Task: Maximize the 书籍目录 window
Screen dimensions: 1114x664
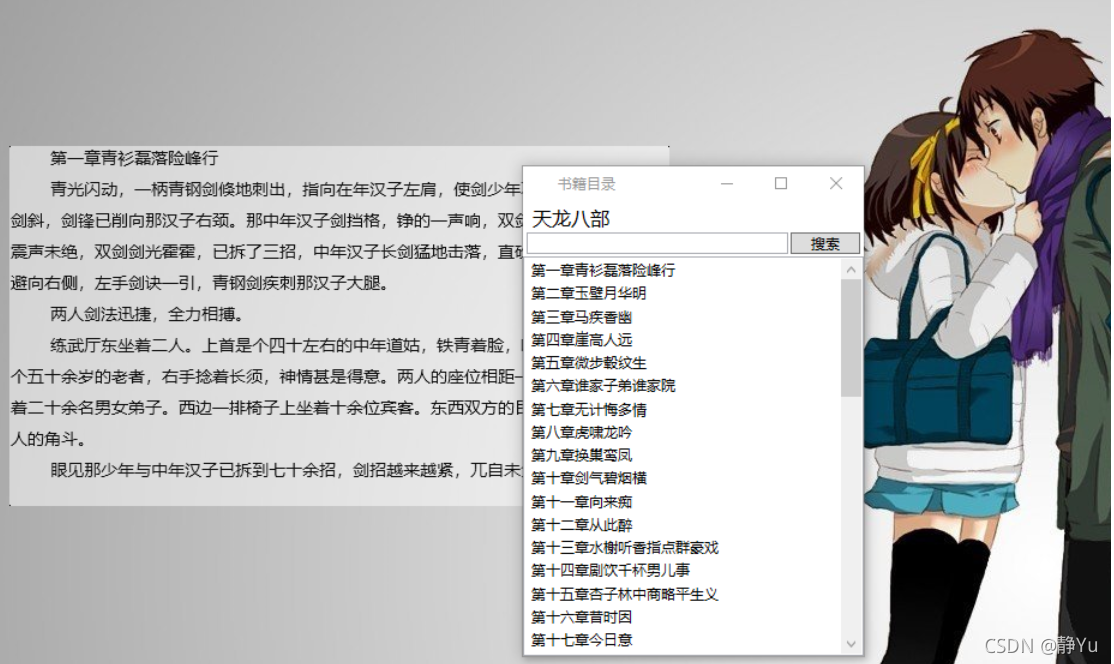Action: pos(781,184)
